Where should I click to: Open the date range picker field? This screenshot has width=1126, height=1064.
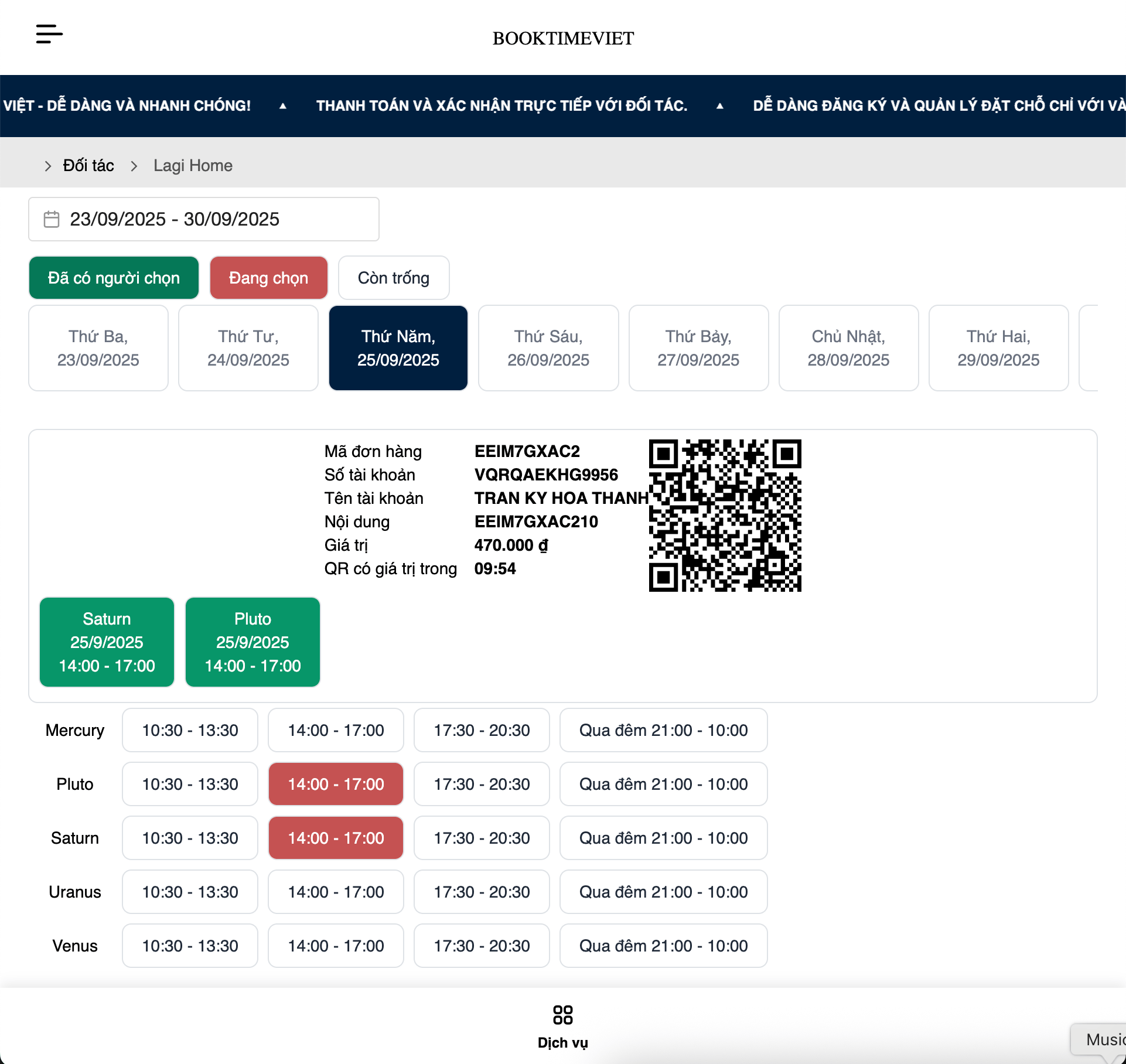point(203,219)
